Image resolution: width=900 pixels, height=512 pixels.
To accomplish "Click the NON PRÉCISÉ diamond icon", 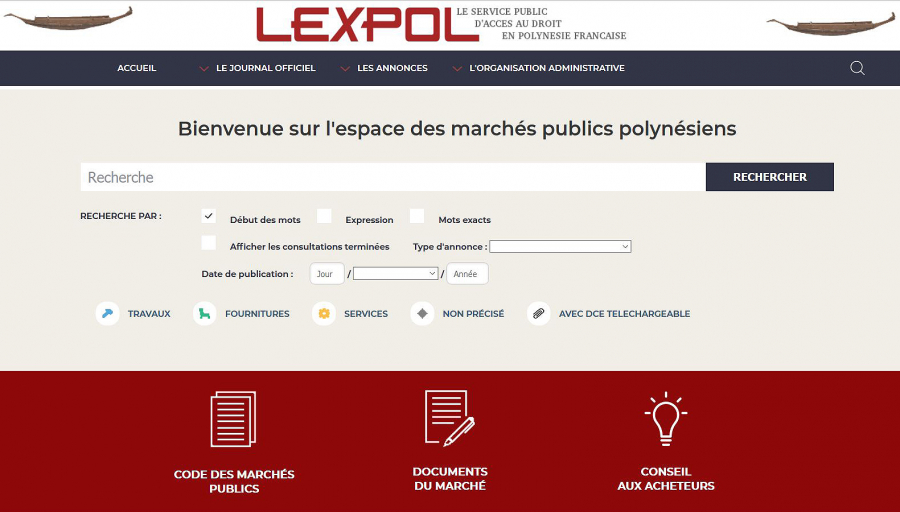I will tap(422, 313).
